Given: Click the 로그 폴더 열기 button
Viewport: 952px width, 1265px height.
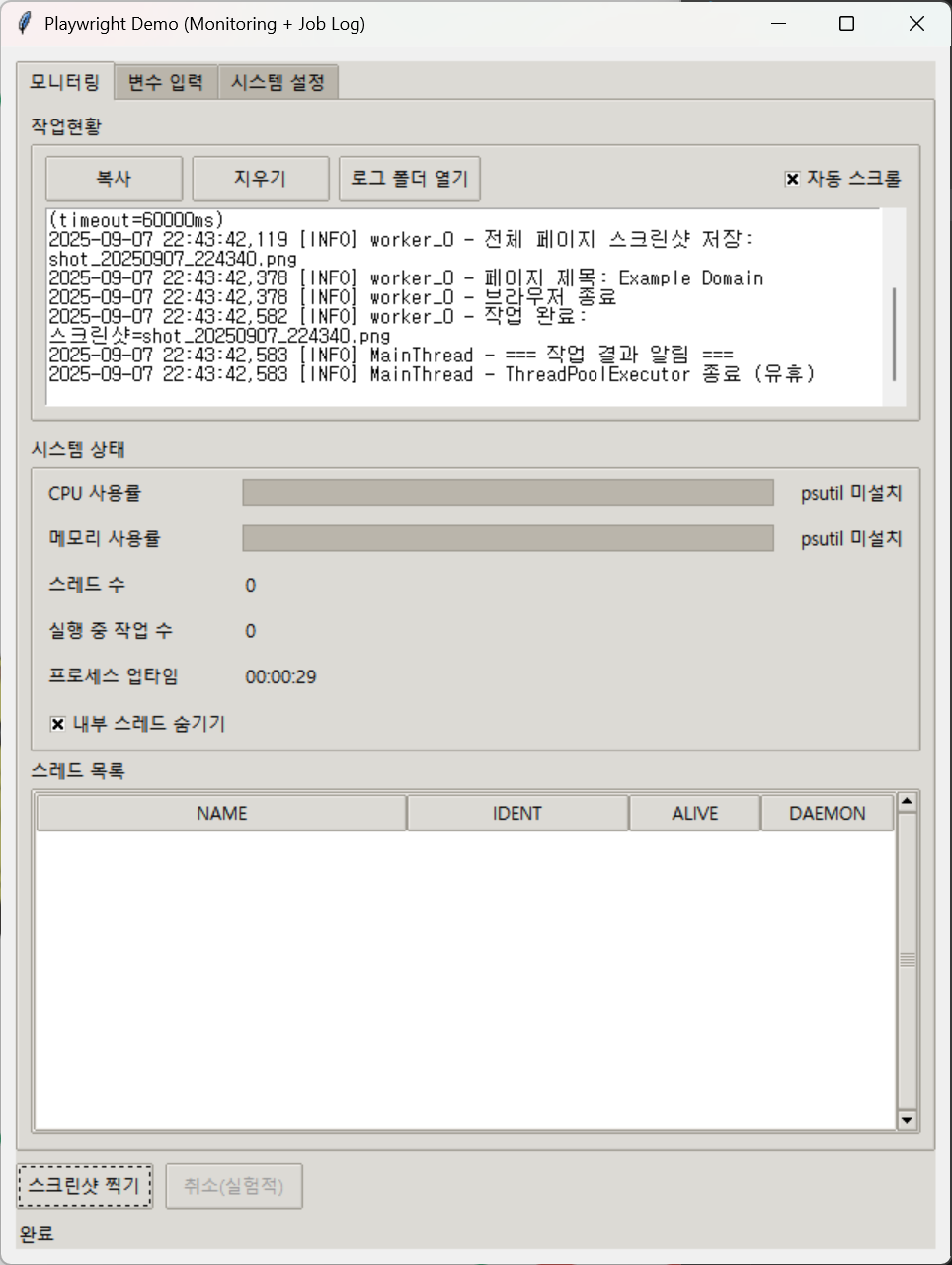Looking at the screenshot, I should (409, 179).
